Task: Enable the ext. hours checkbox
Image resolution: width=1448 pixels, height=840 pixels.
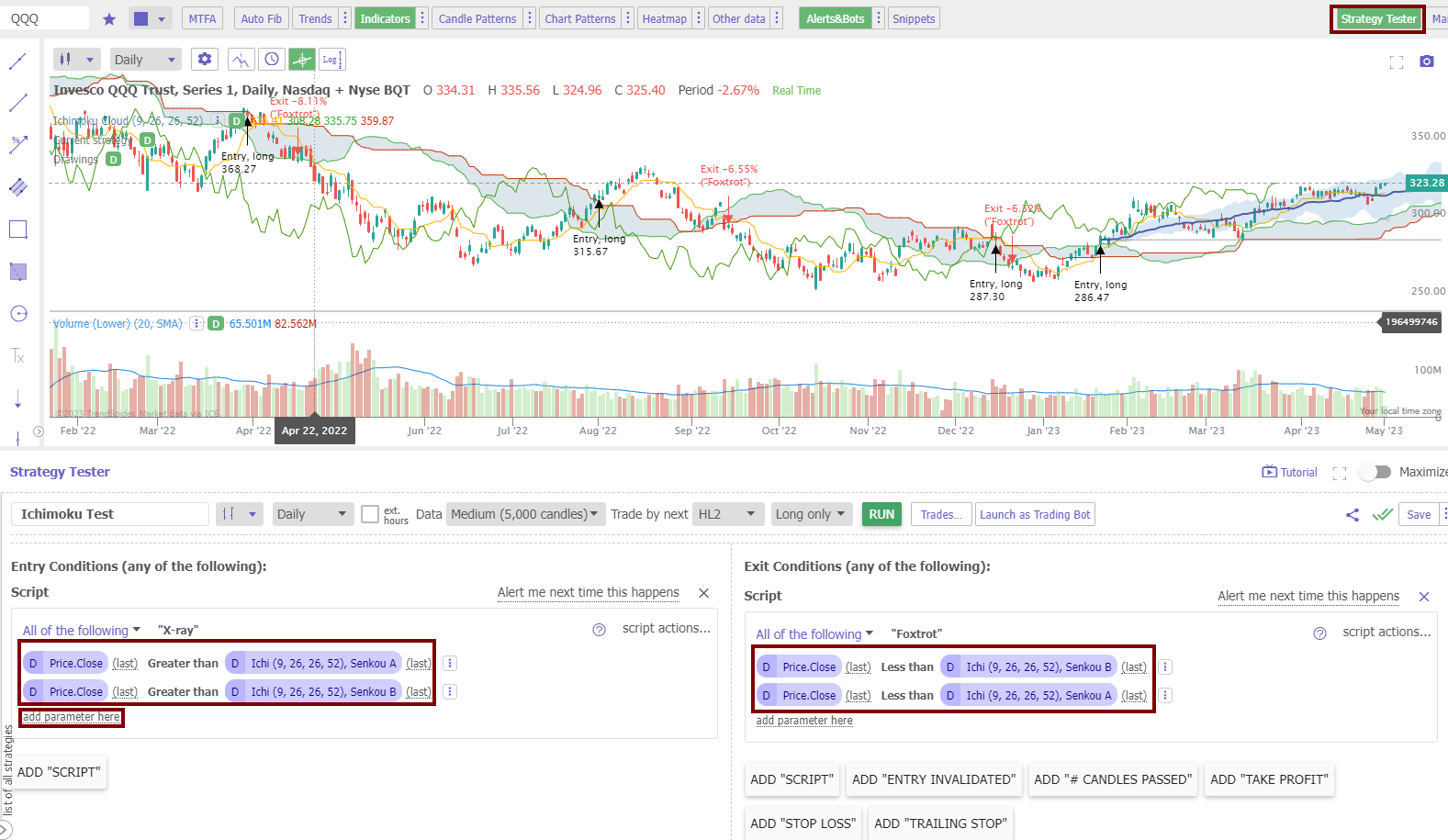Action: 370,514
